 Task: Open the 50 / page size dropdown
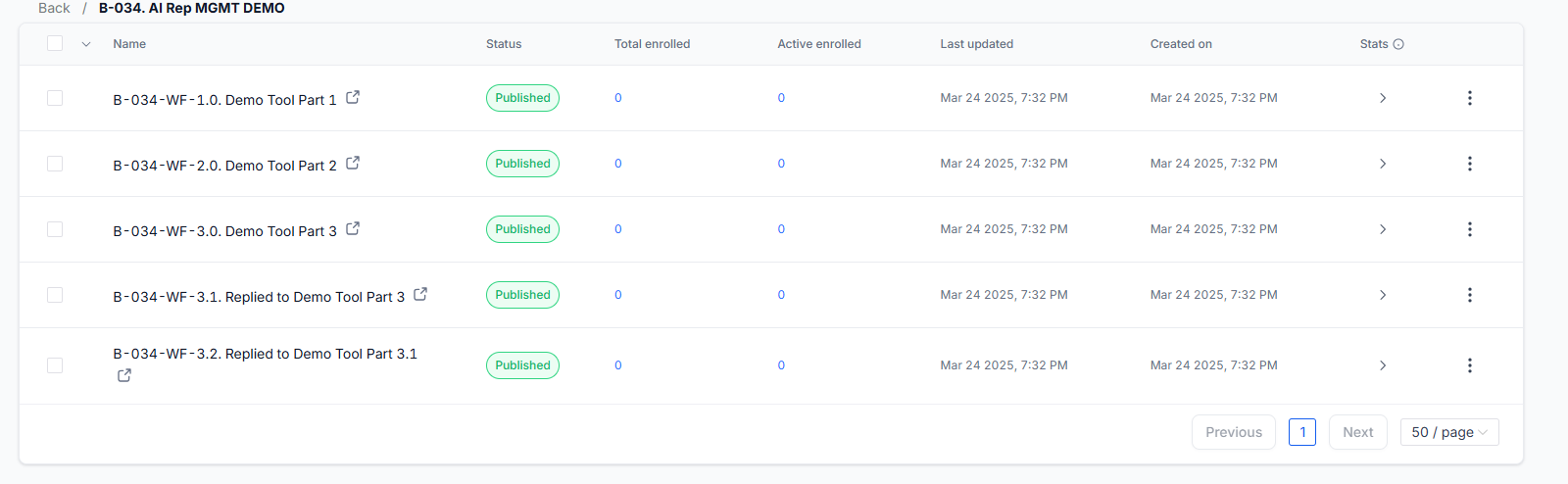pyautogui.click(x=1449, y=432)
